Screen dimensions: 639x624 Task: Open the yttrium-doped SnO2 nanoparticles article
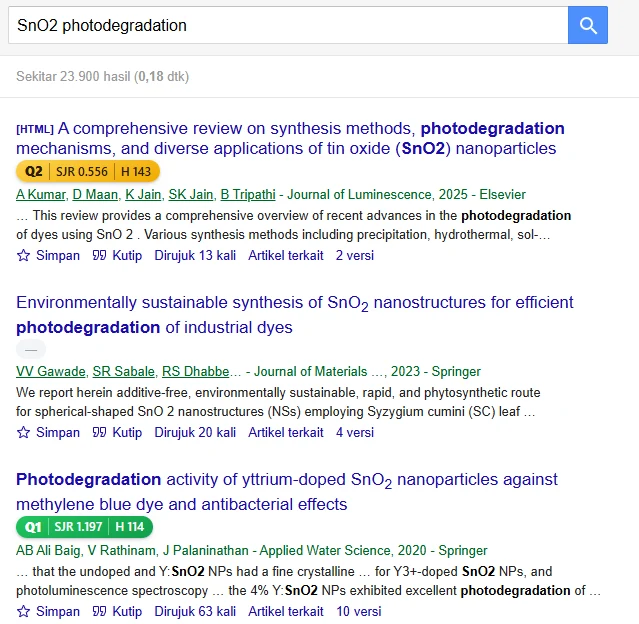click(286, 492)
